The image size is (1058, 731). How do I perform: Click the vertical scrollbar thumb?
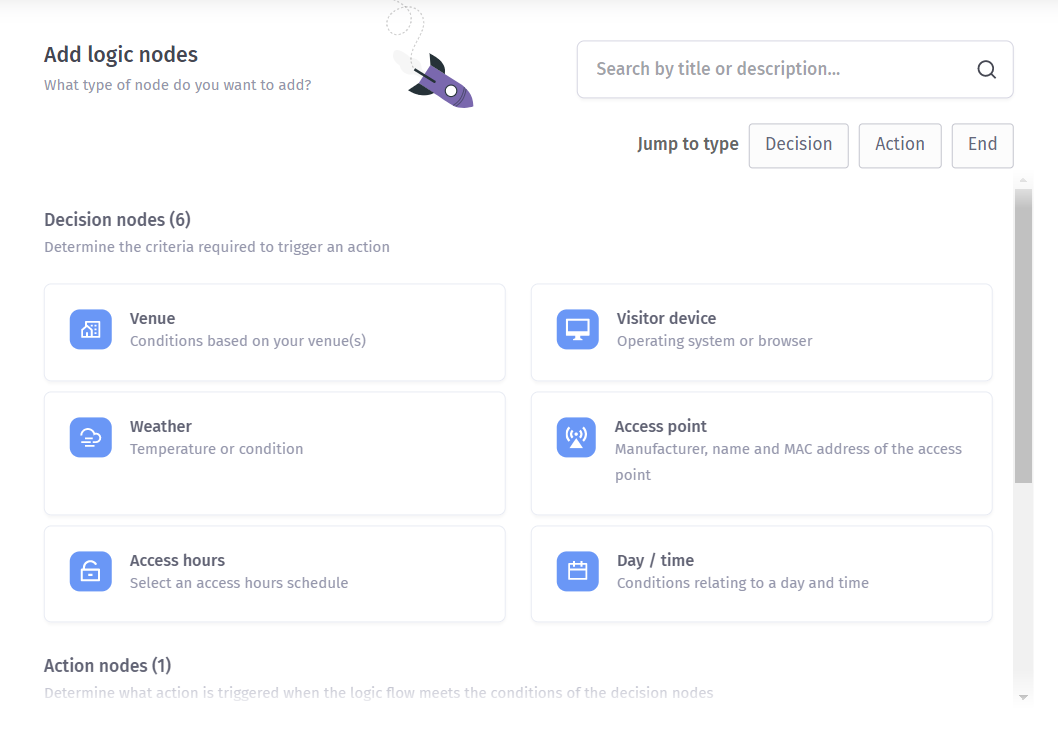click(x=1023, y=335)
